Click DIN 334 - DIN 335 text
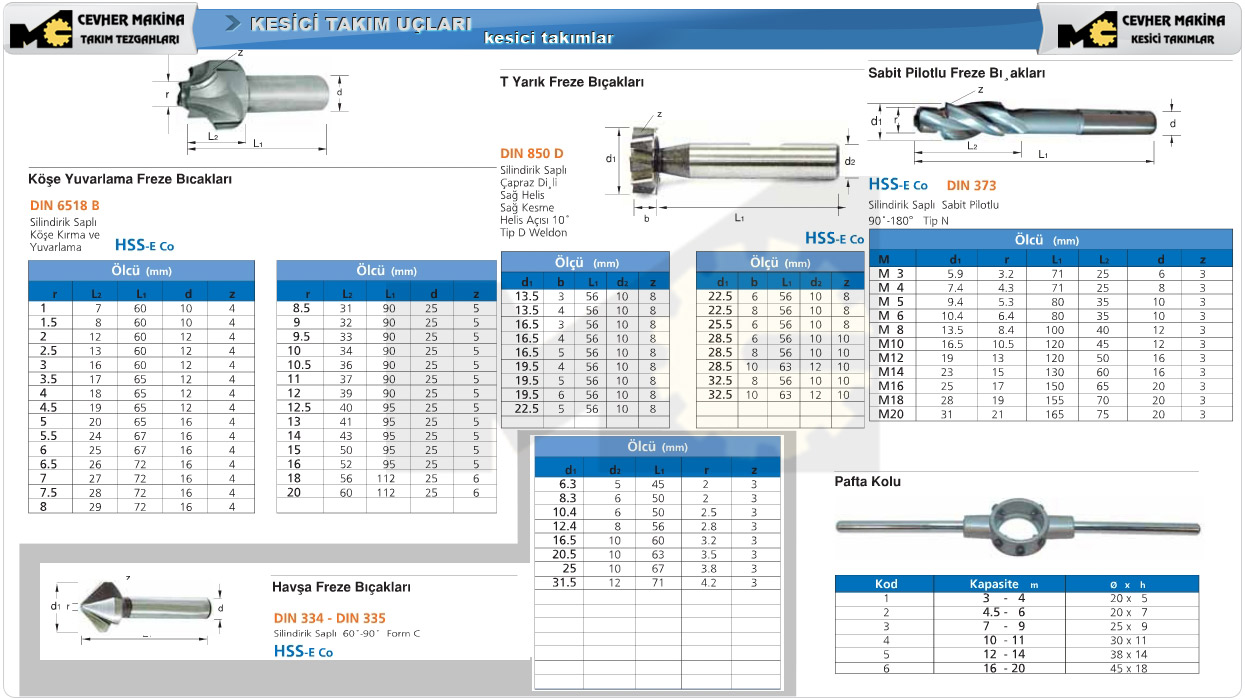Image resolution: width=1245 pixels, height=700 pixels. (329, 618)
